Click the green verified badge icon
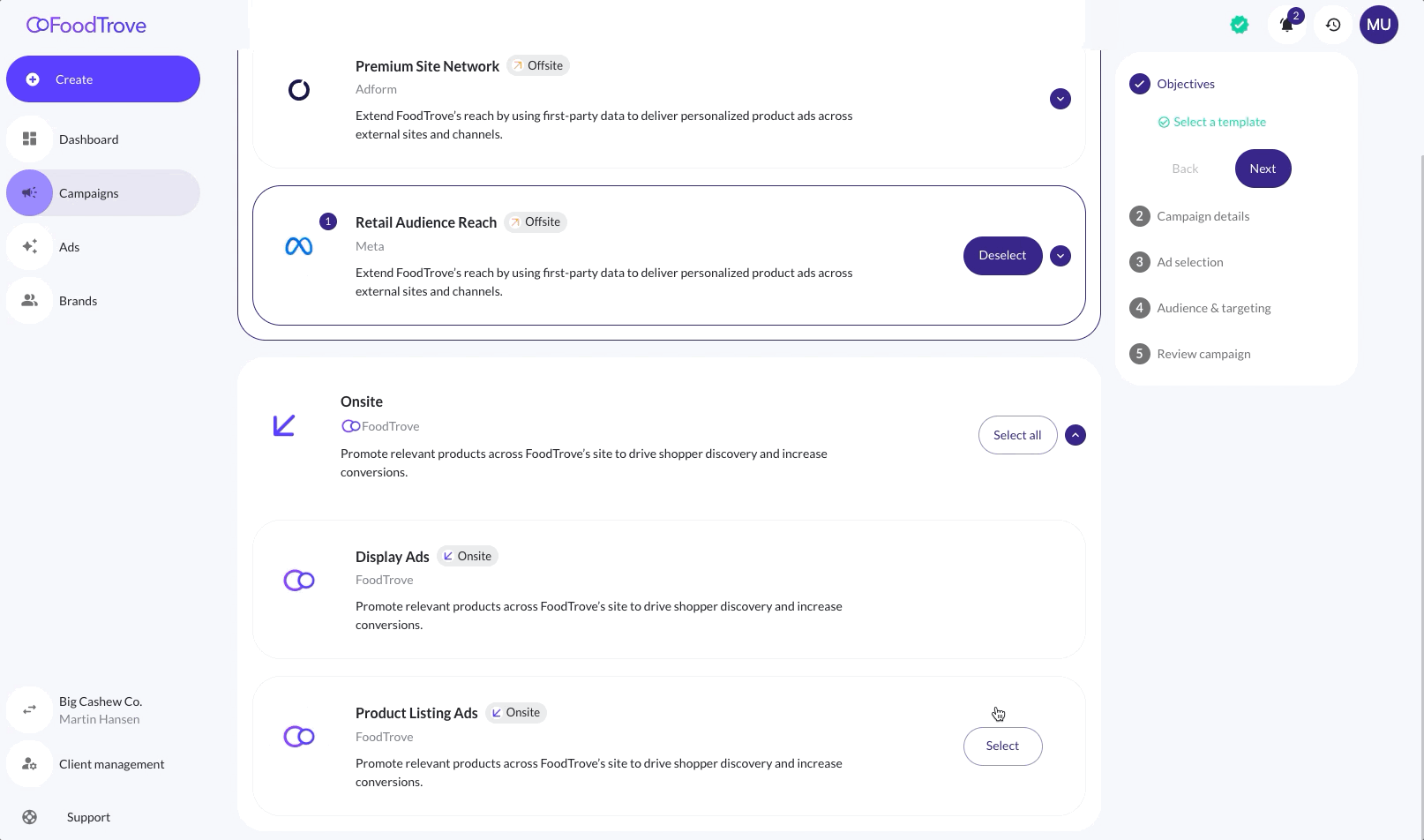 tap(1240, 25)
